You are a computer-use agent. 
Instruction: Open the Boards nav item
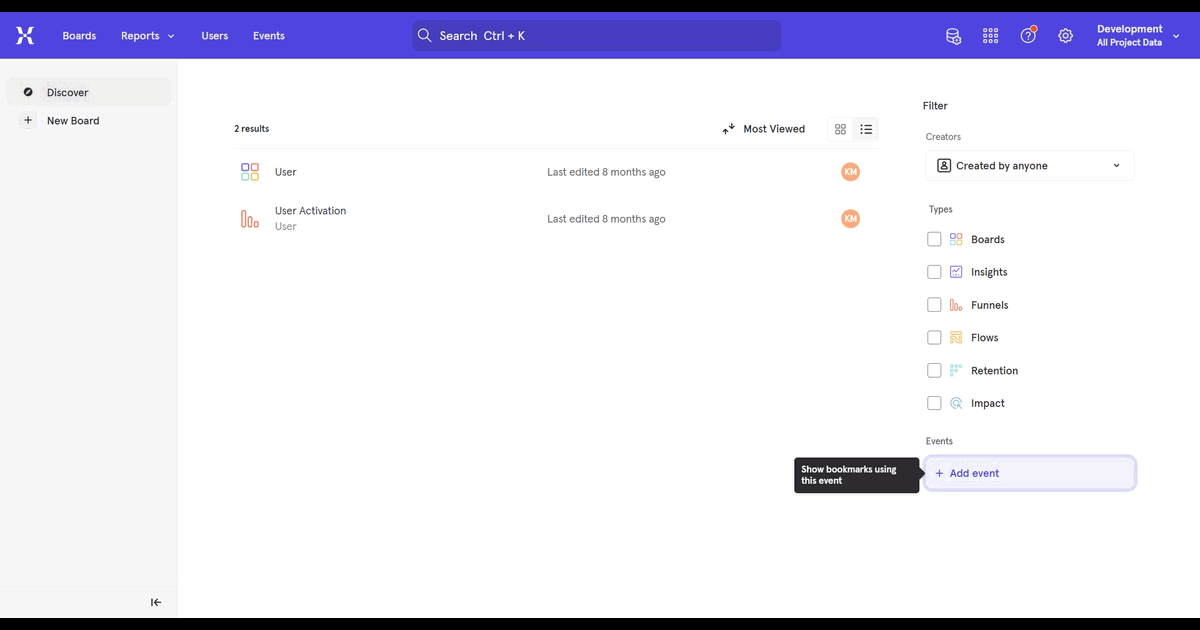pos(79,36)
